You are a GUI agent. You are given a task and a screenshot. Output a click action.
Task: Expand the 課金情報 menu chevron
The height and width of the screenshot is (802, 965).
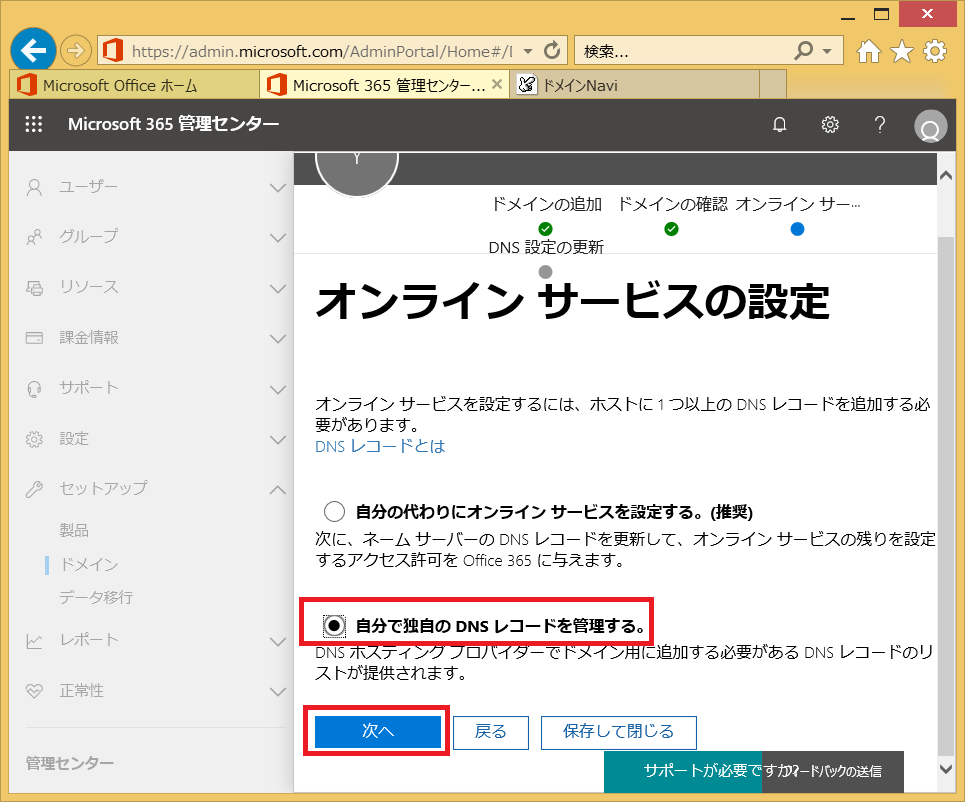click(278, 339)
